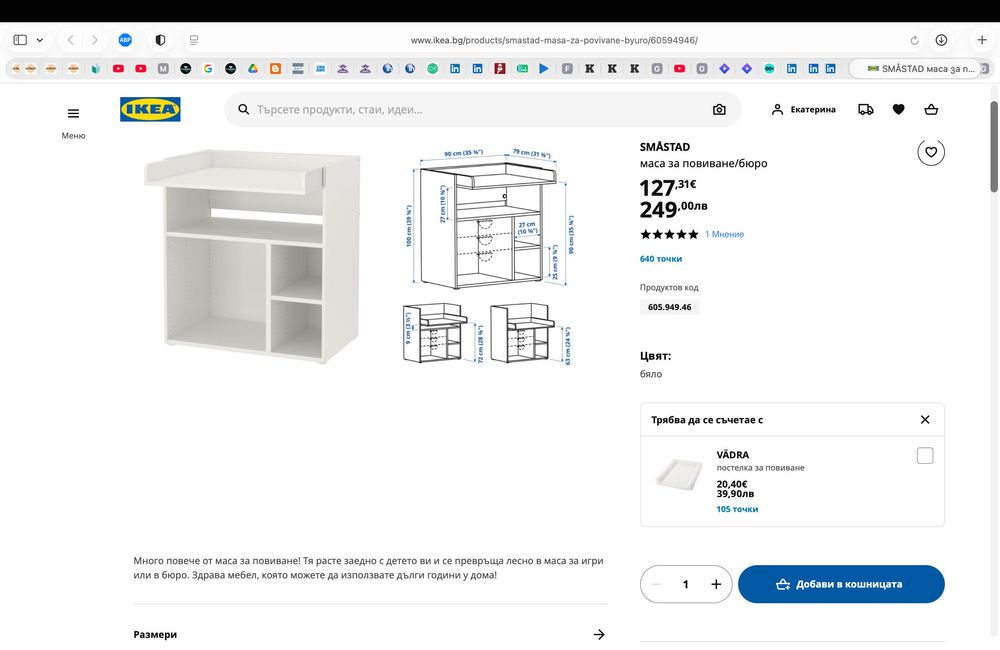The width and height of the screenshot is (1000, 650).
Task: Check the VÅDRA add-on checkbox
Action: (925, 455)
